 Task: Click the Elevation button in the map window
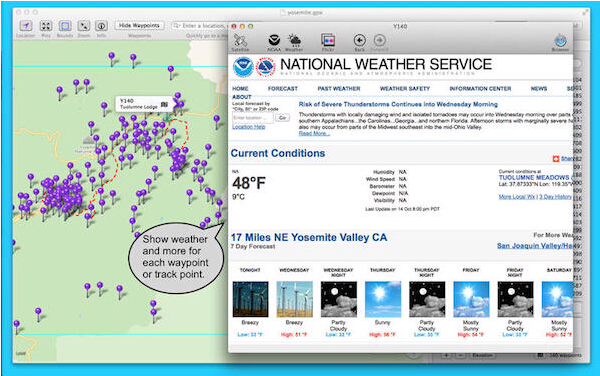(483, 355)
